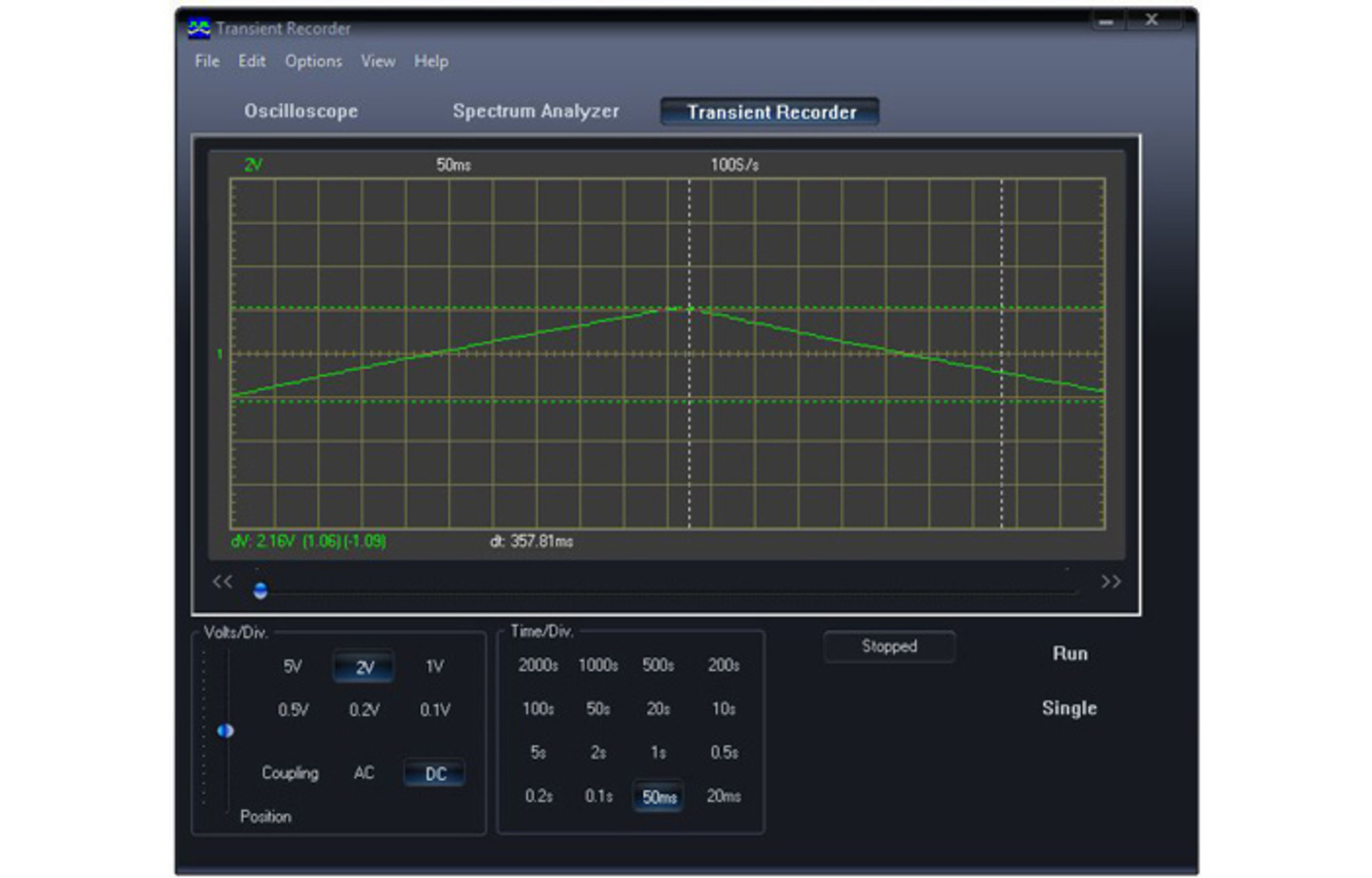1372x878 pixels.
Task: Trigger a Single capture
Action: pyautogui.click(x=1071, y=709)
